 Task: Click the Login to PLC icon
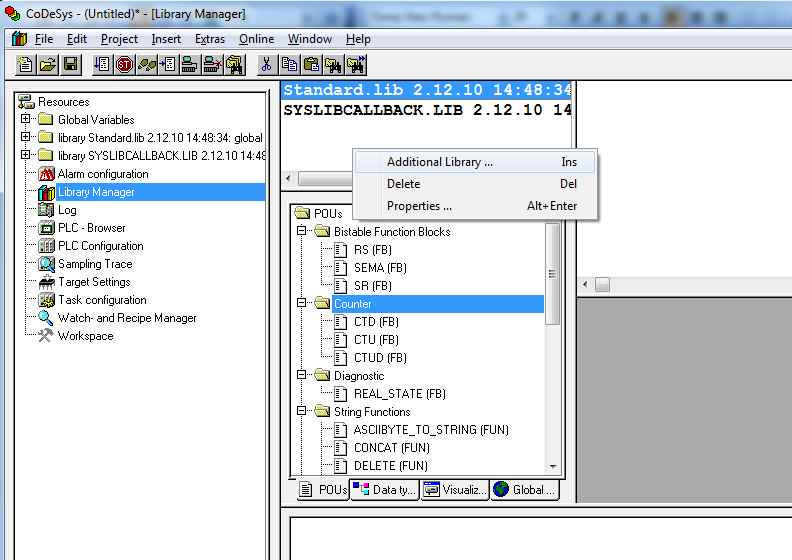(190, 65)
